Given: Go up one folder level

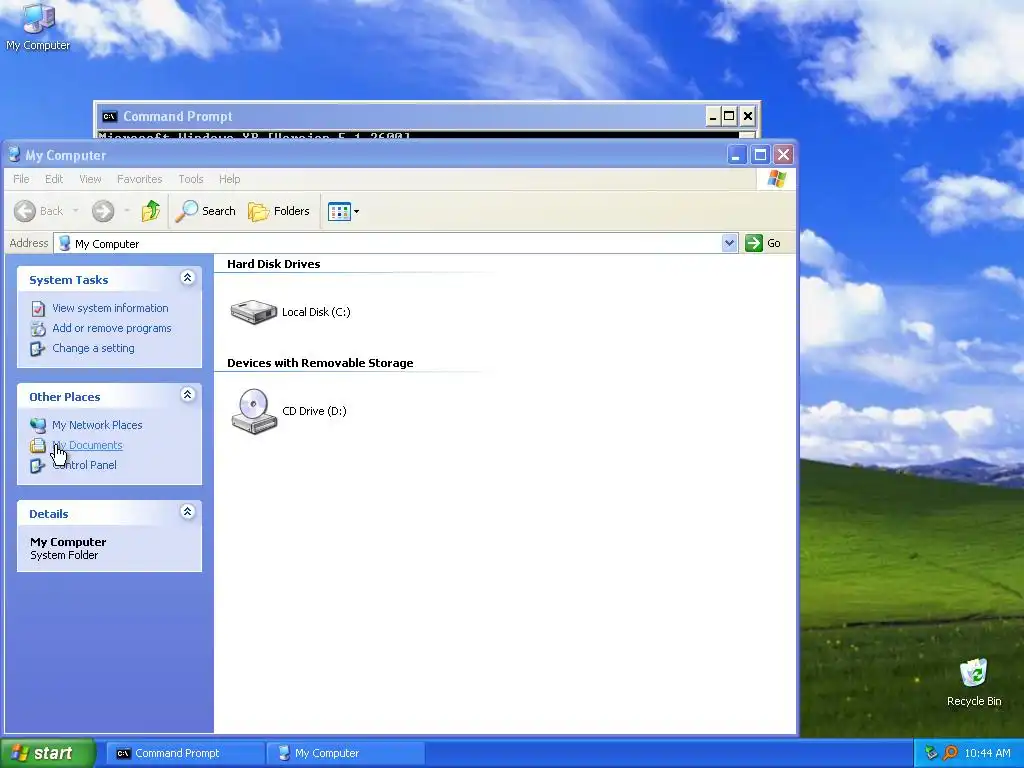Looking at the screenshot, I should coord(151,211).
